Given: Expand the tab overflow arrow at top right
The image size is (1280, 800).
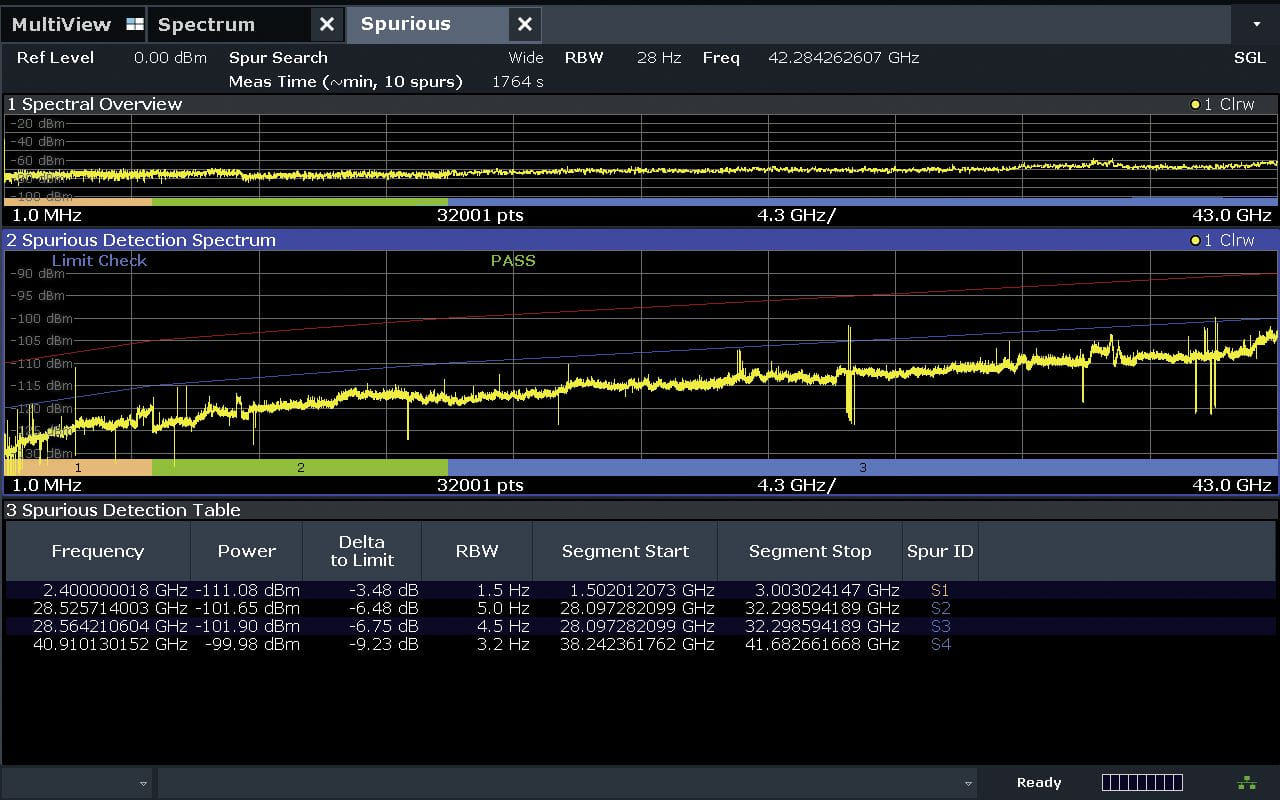Looking at the screenshot, I should (x=1256, y=24).
